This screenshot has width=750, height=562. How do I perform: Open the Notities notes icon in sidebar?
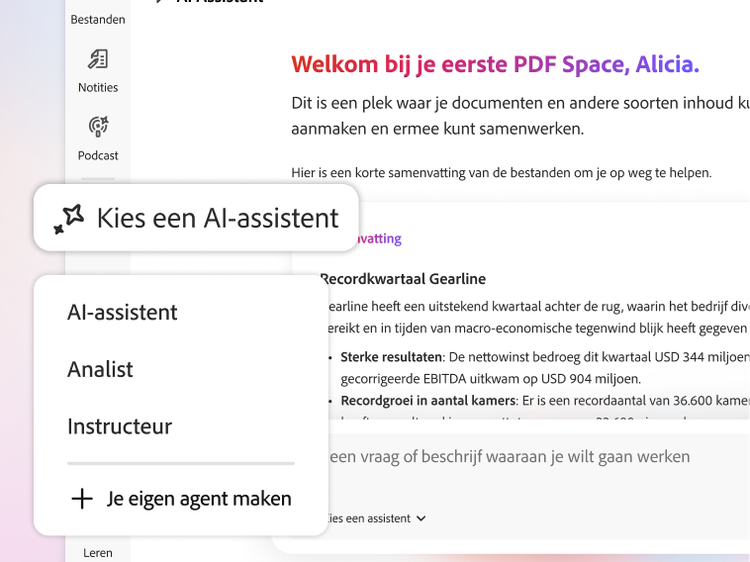coord(98,59)
